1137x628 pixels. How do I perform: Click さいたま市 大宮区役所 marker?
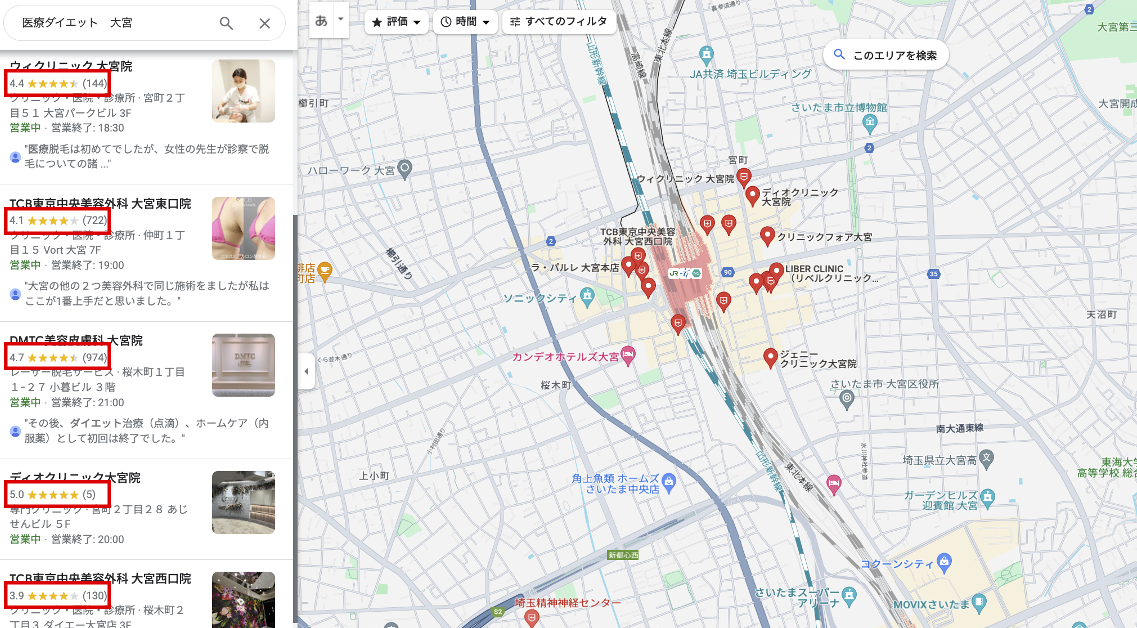point(846,398)
